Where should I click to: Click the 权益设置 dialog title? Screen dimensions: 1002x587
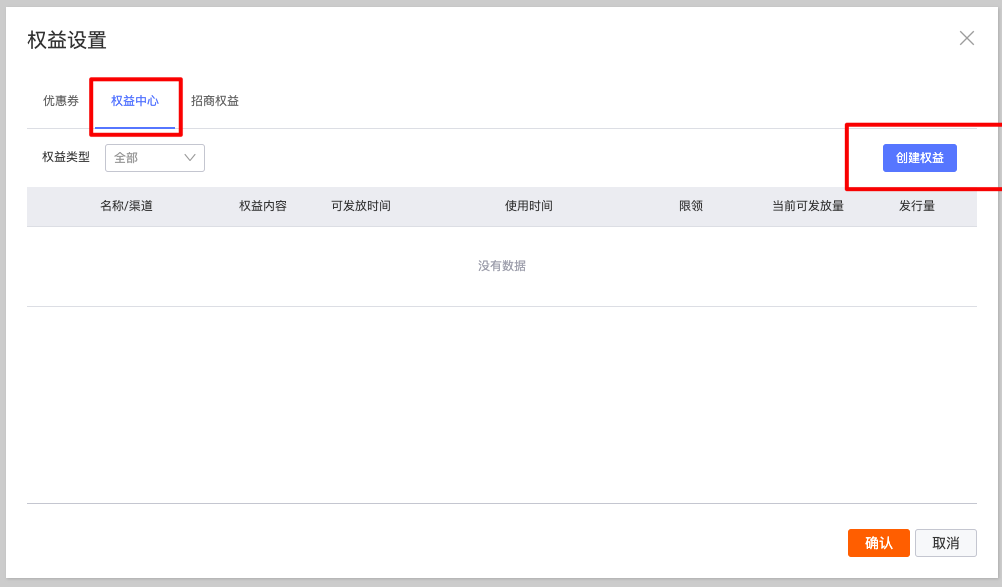click(67, 40)
